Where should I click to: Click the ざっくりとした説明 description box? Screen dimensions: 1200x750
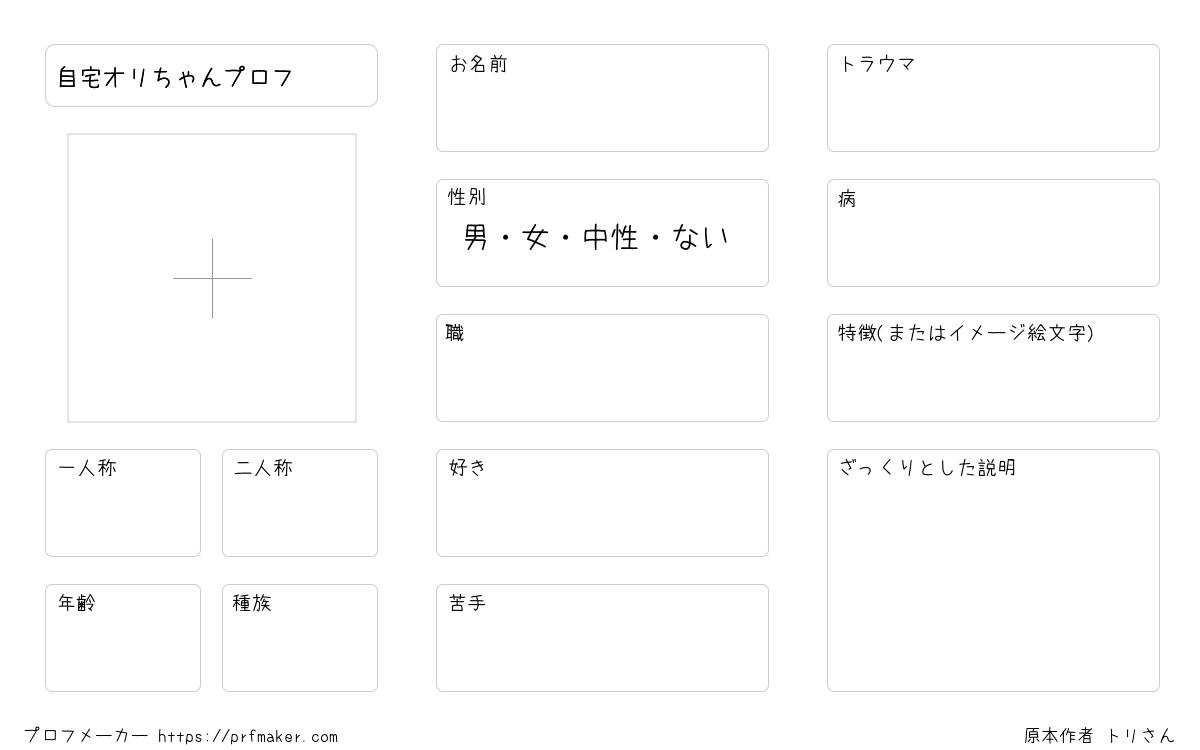click(x=993, y=570)
